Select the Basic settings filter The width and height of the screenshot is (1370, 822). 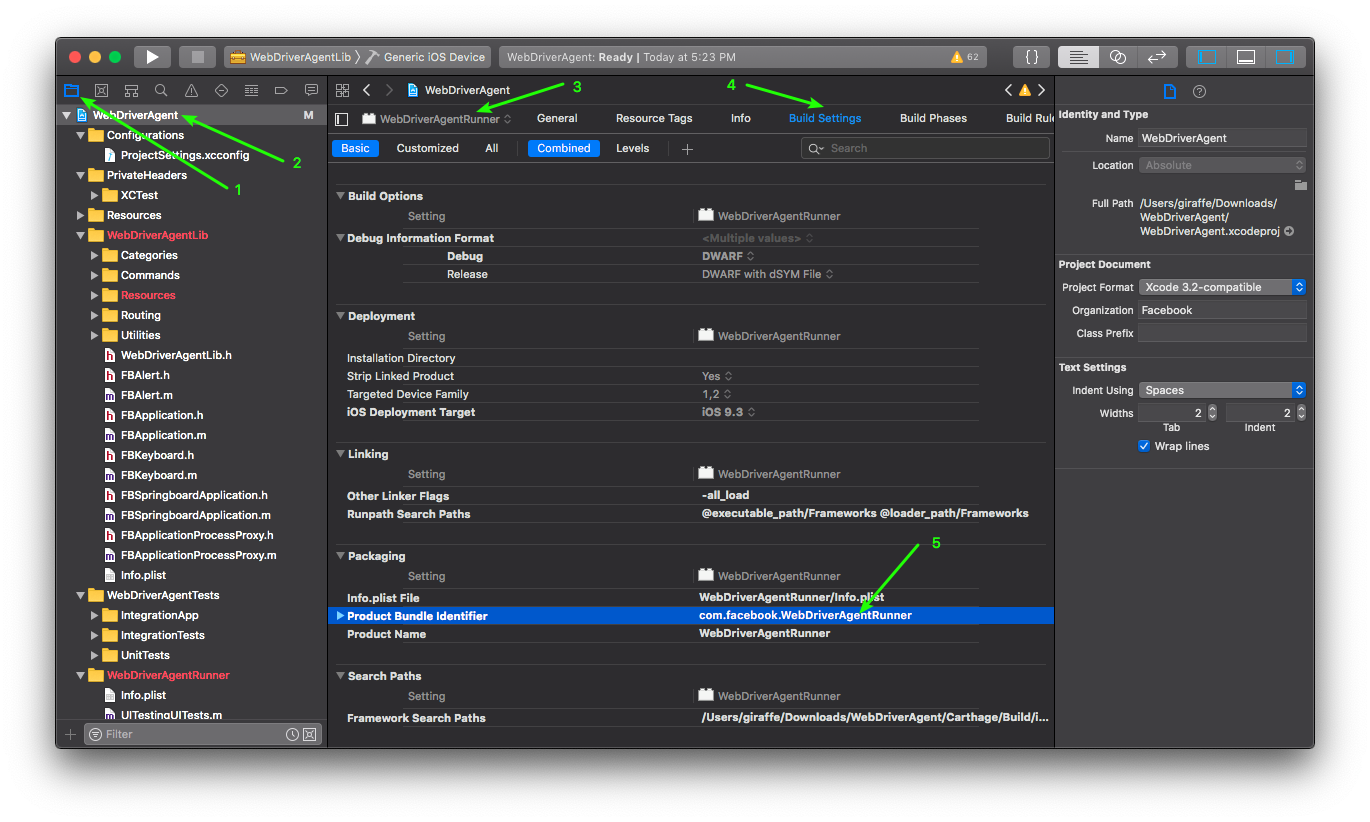355,148
